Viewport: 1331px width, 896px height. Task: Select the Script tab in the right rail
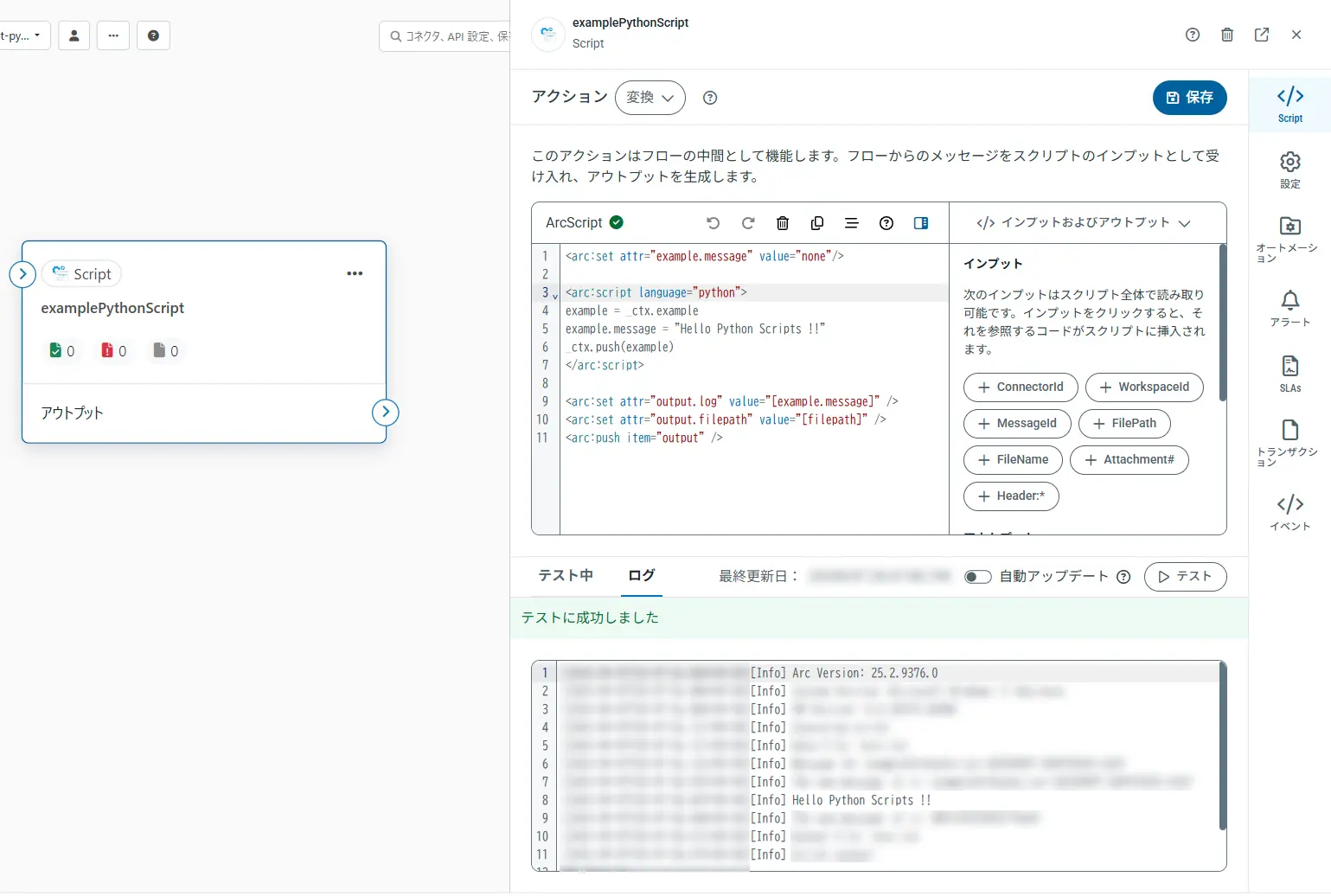point(1289,104)
